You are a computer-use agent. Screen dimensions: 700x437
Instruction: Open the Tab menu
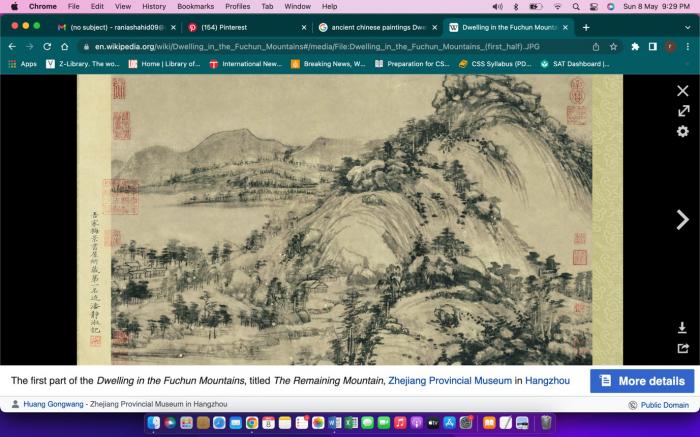pos(267,6)
